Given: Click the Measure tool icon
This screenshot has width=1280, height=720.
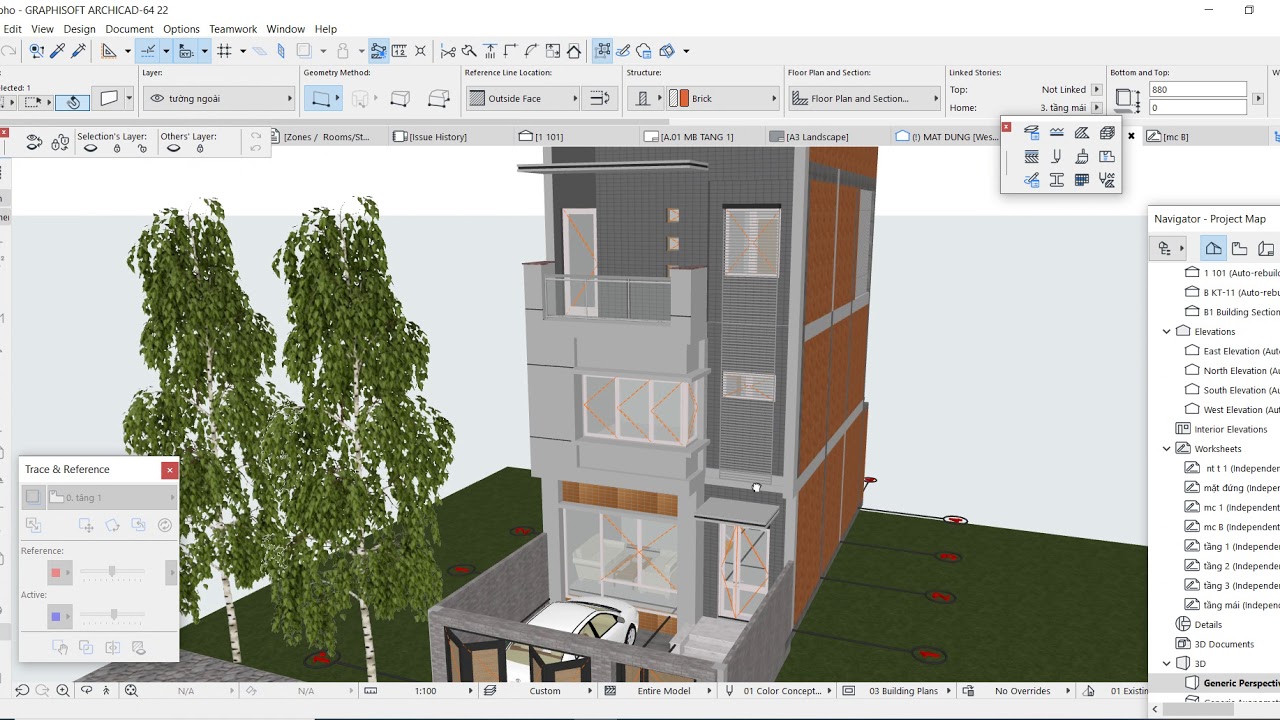Looking at the screenshot, I should (399, 50).
